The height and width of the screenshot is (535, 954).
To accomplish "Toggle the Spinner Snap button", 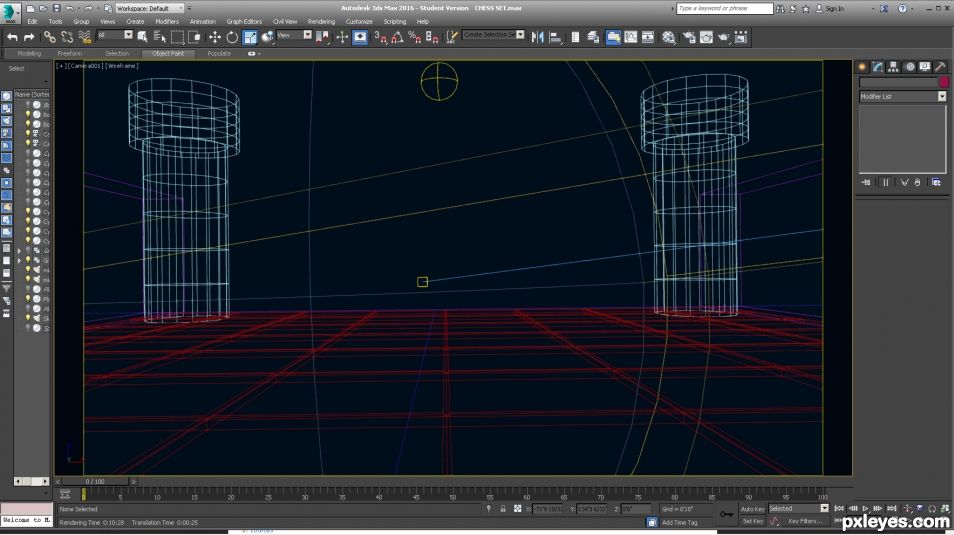I will (432, 38).
